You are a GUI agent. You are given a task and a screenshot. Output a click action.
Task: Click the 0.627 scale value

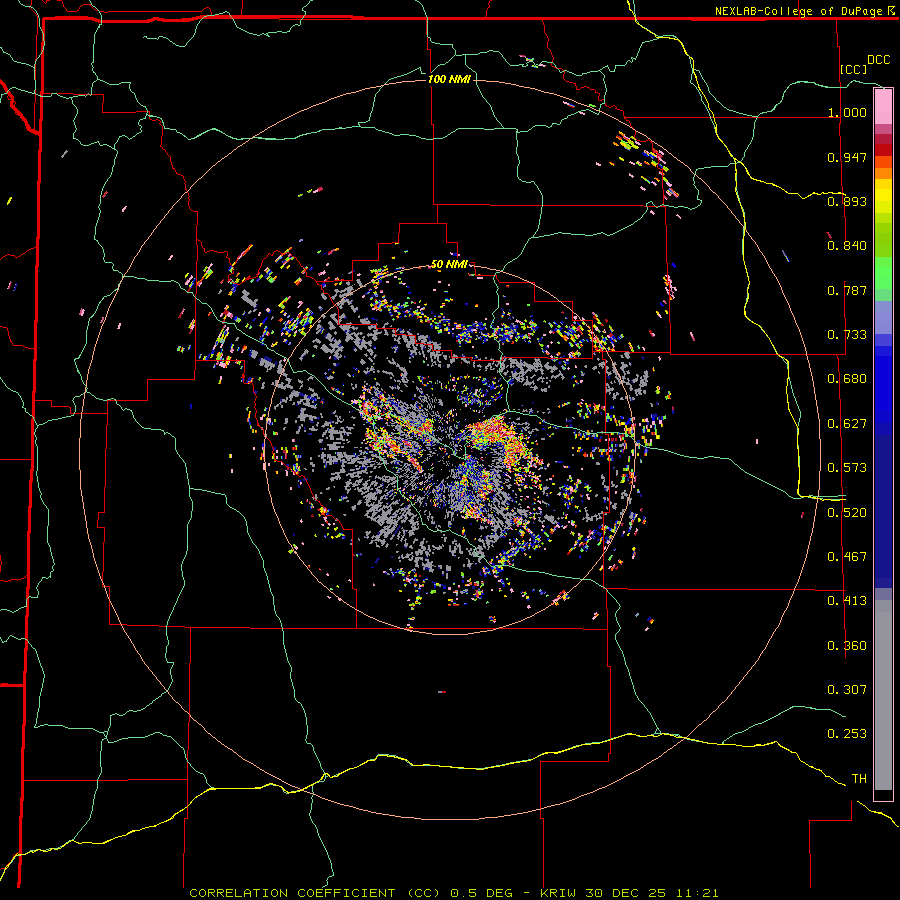pos(847,424)
